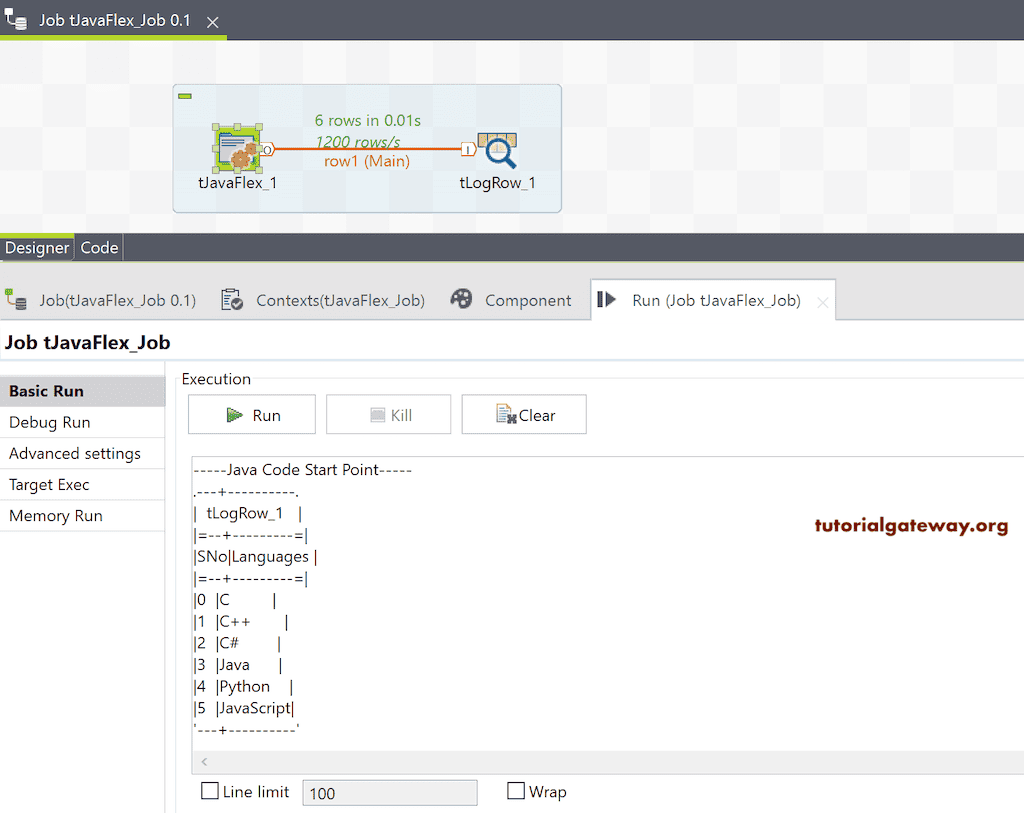1024x813 pixels.
Task: Switch to the Code view
Action: 99,247
